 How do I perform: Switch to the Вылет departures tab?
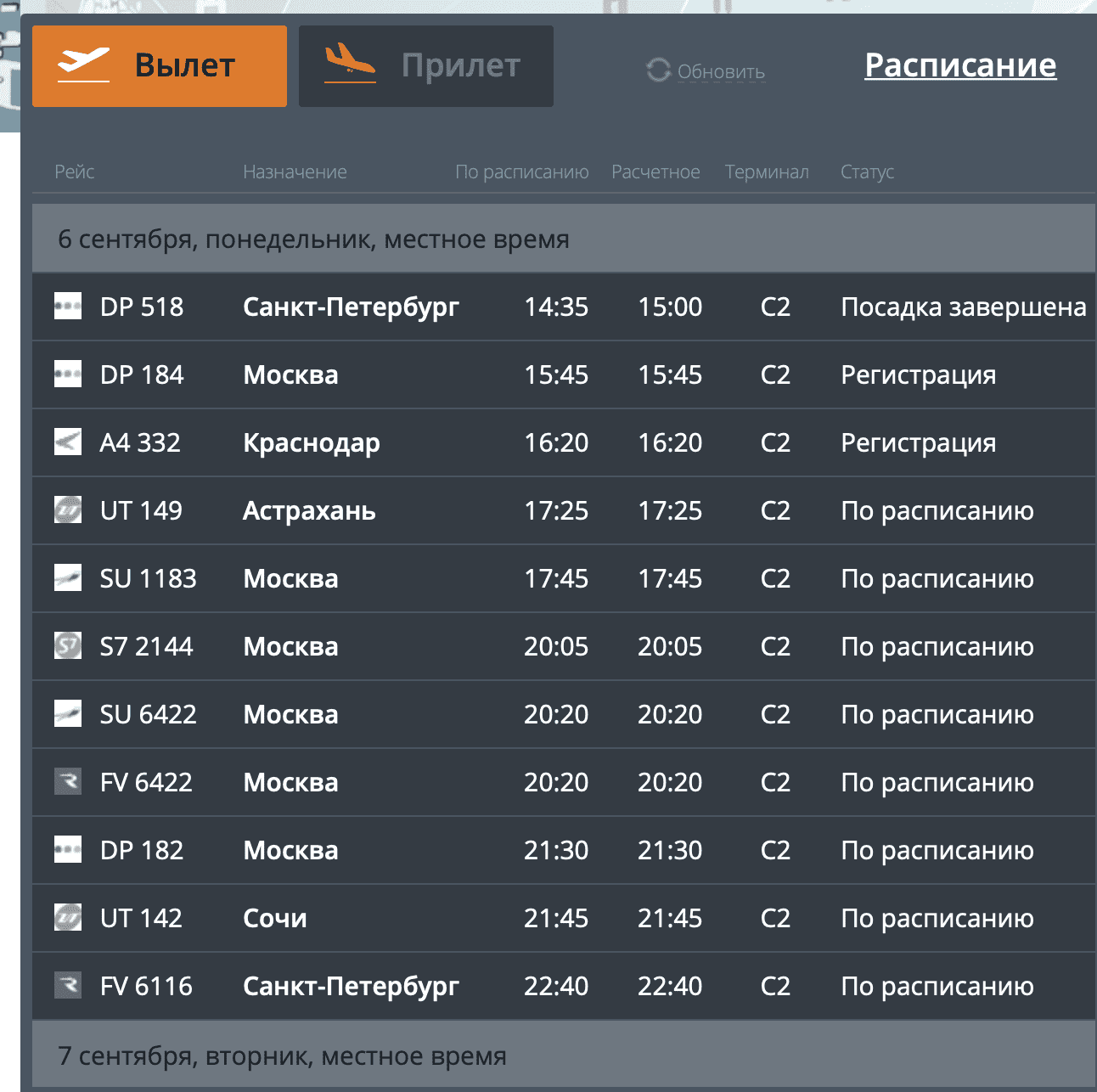(x=160, y=66)
